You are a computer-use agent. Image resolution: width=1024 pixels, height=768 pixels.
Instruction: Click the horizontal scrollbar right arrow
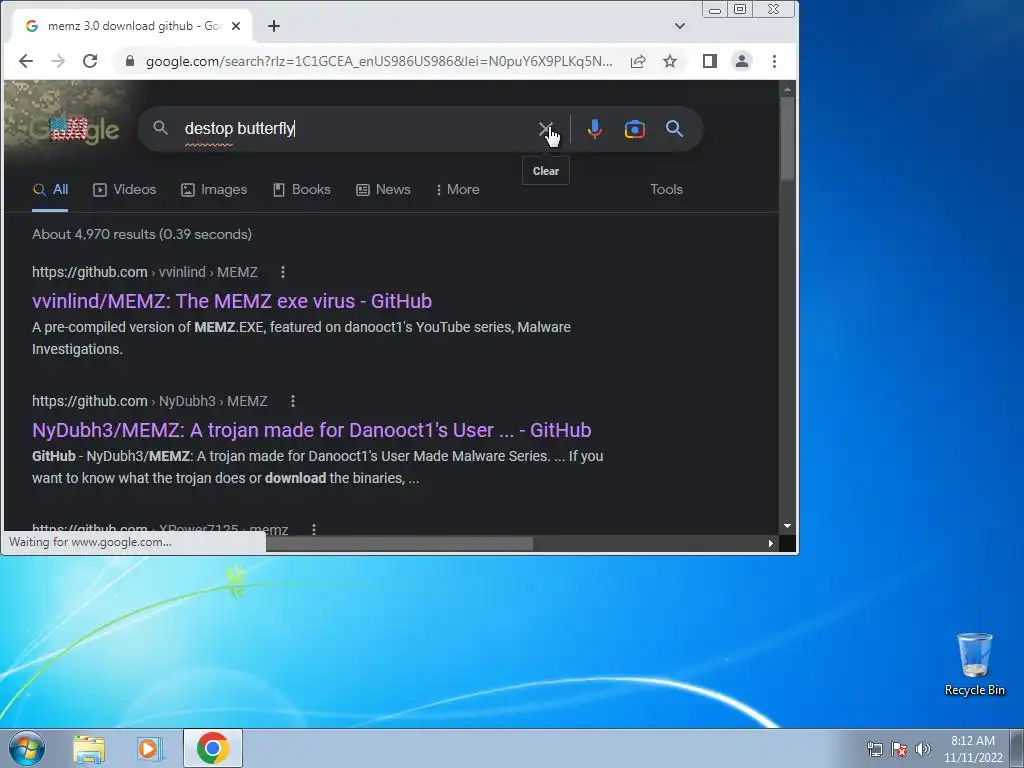click(x=771, y=543)
